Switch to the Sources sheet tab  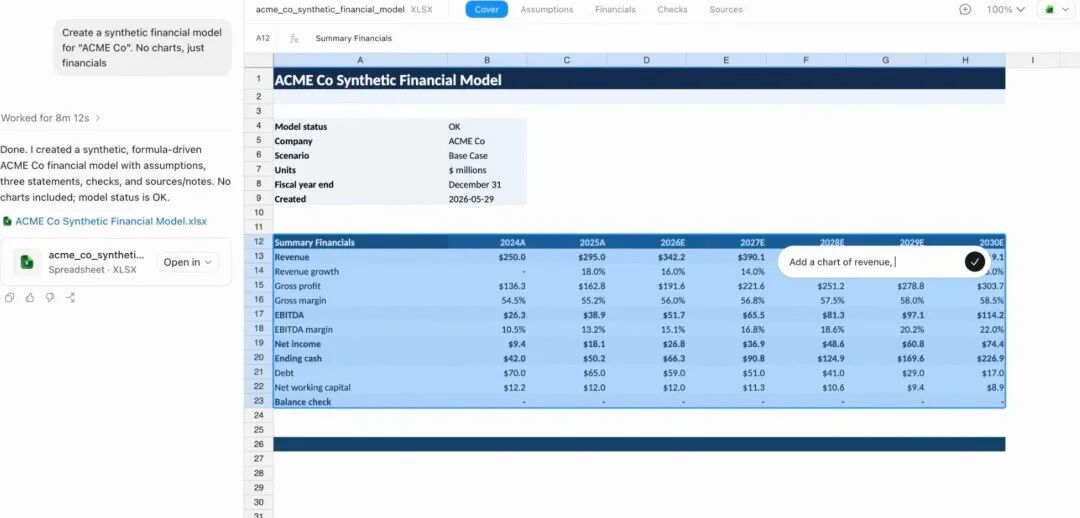[x=726, y=10]
